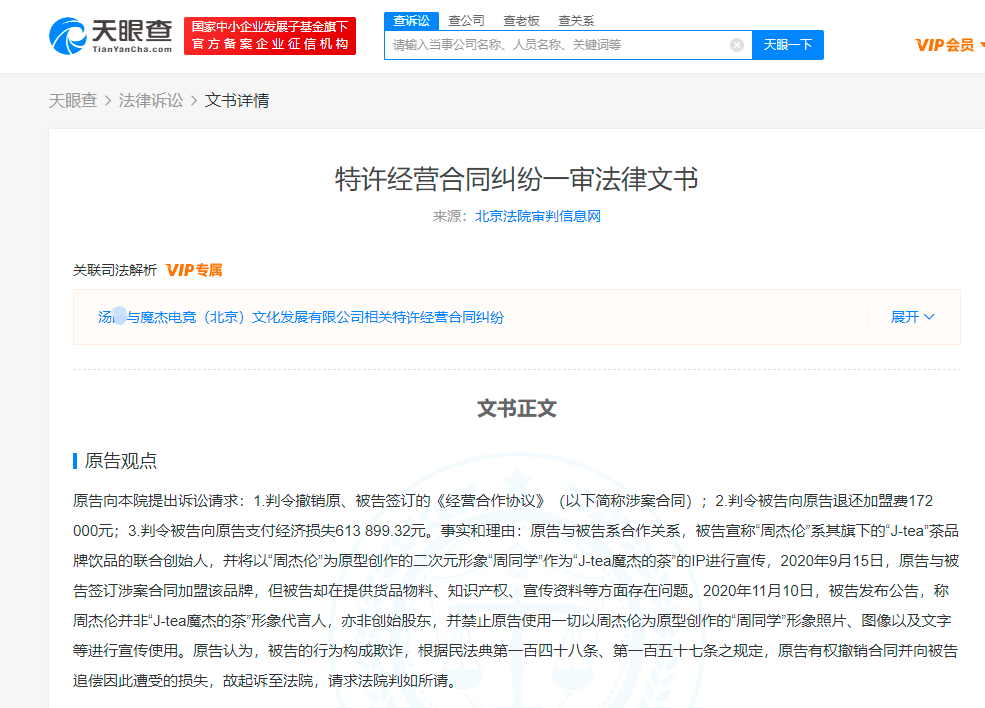985x708 pixels.
Task: Click the VIP专属 label
Action: pyautogui.click(x=194, y=270)
